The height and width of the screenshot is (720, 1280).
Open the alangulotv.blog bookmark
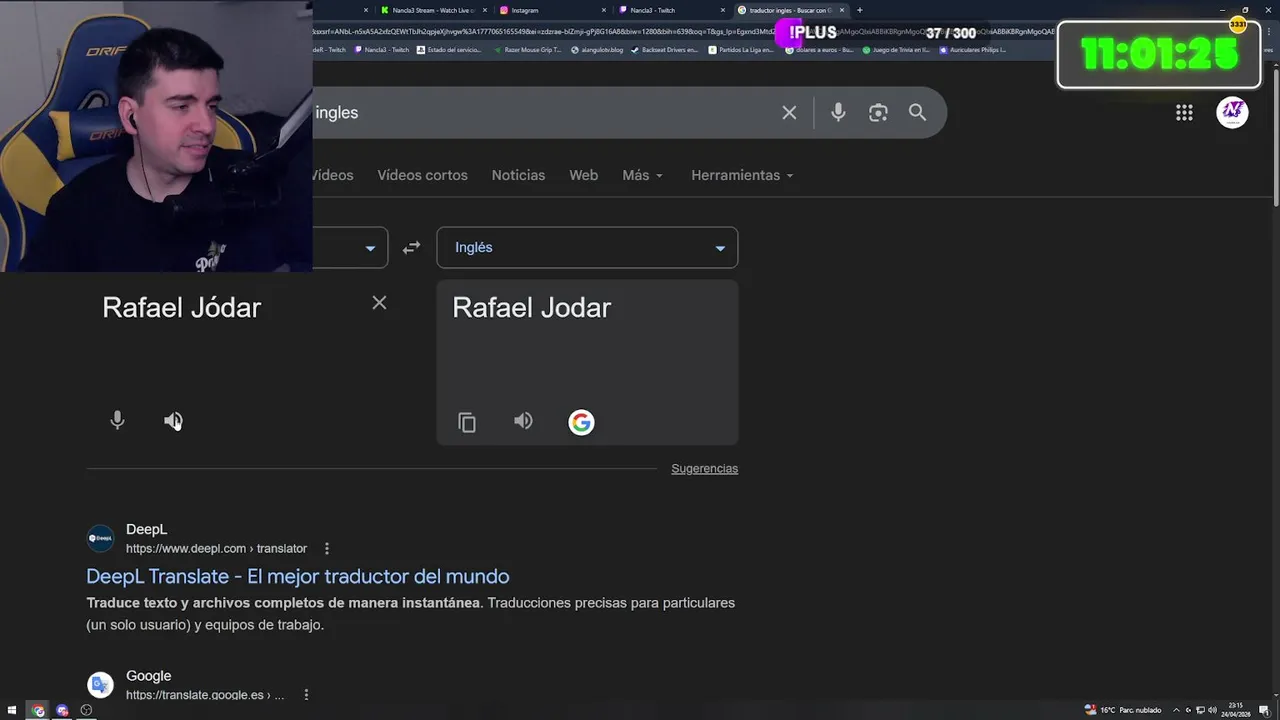[596, 49]
